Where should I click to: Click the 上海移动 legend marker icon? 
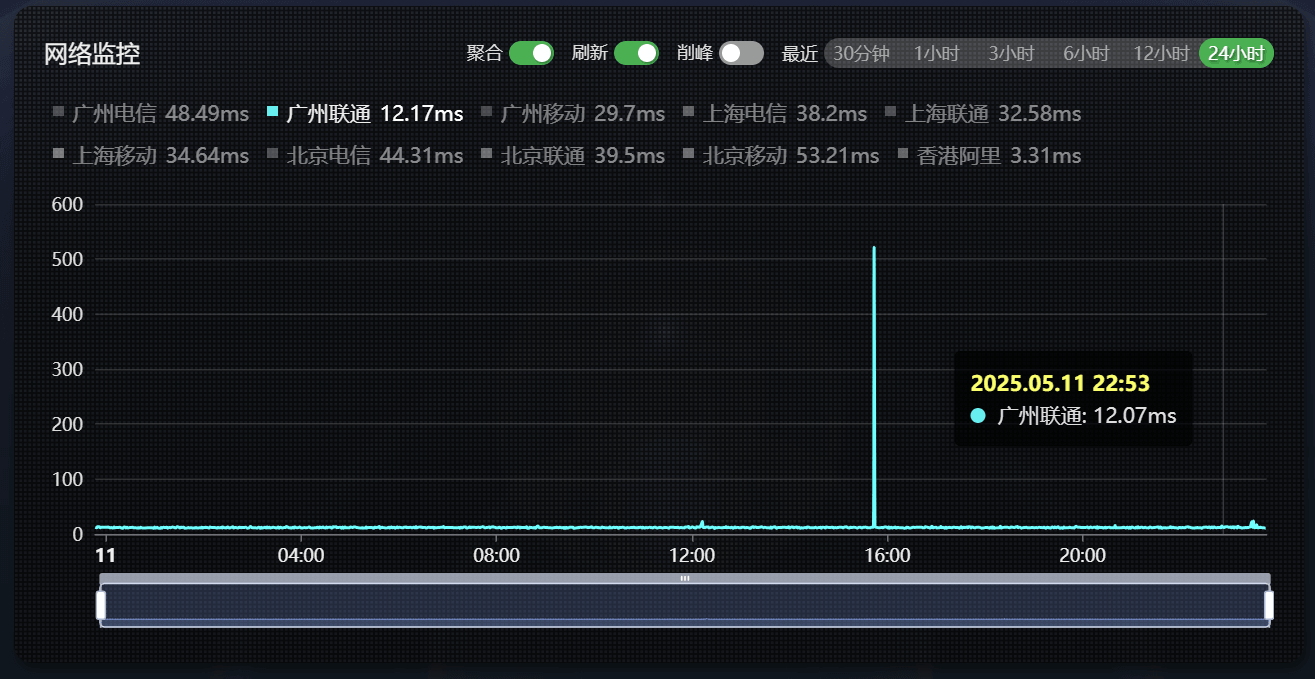click(x=58, y=154)
